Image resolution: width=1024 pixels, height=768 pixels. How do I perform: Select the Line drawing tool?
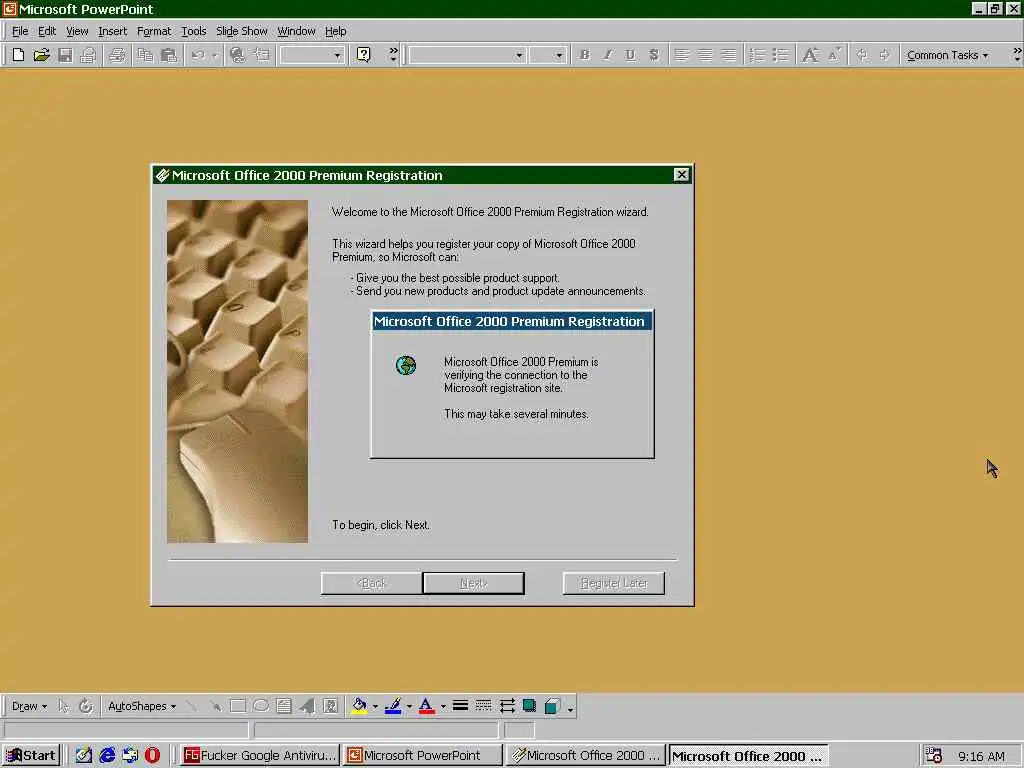192,706
